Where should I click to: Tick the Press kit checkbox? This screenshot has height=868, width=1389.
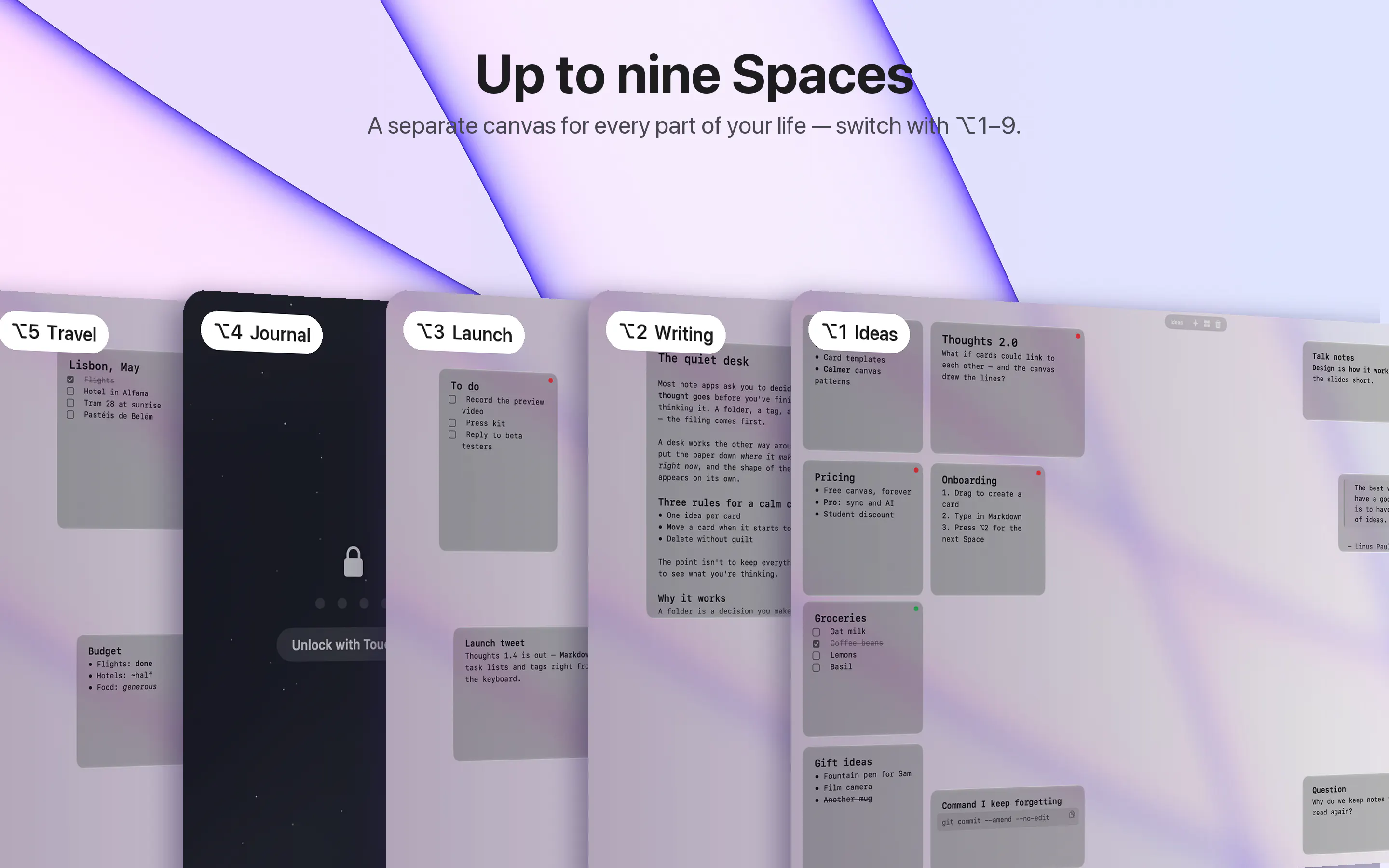pos(452,423)
